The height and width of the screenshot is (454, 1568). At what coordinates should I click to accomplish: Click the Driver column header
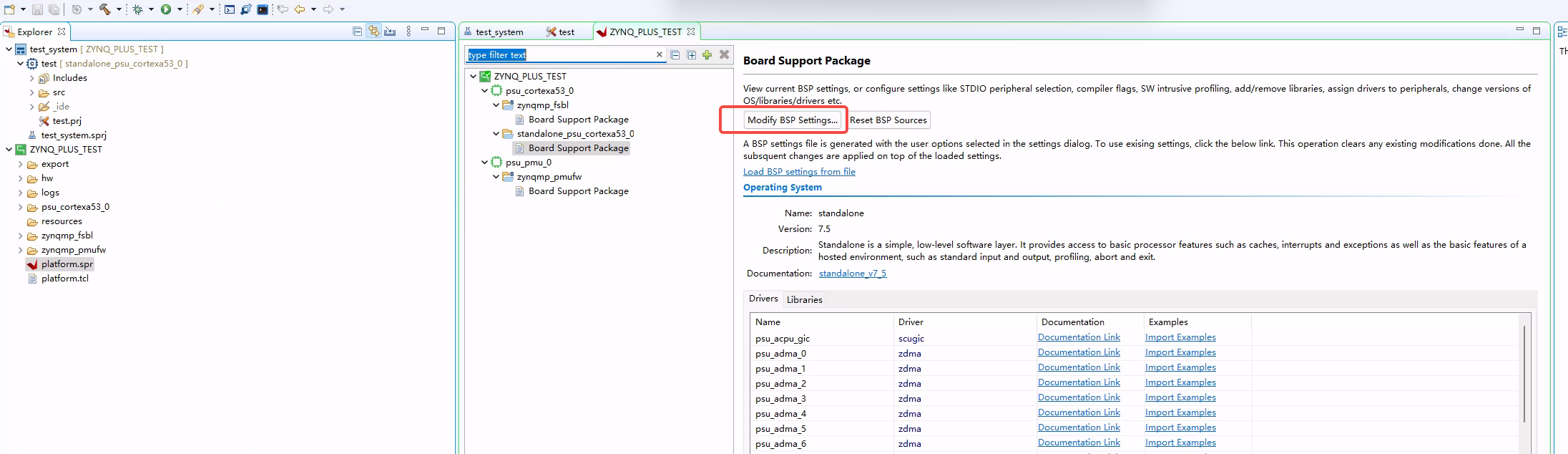964,322
